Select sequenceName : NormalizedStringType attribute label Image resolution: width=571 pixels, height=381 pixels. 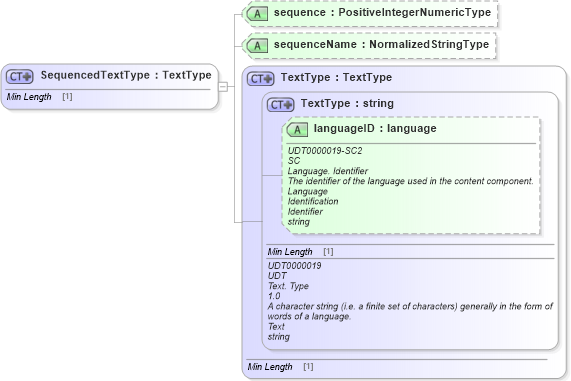point(381,44)
